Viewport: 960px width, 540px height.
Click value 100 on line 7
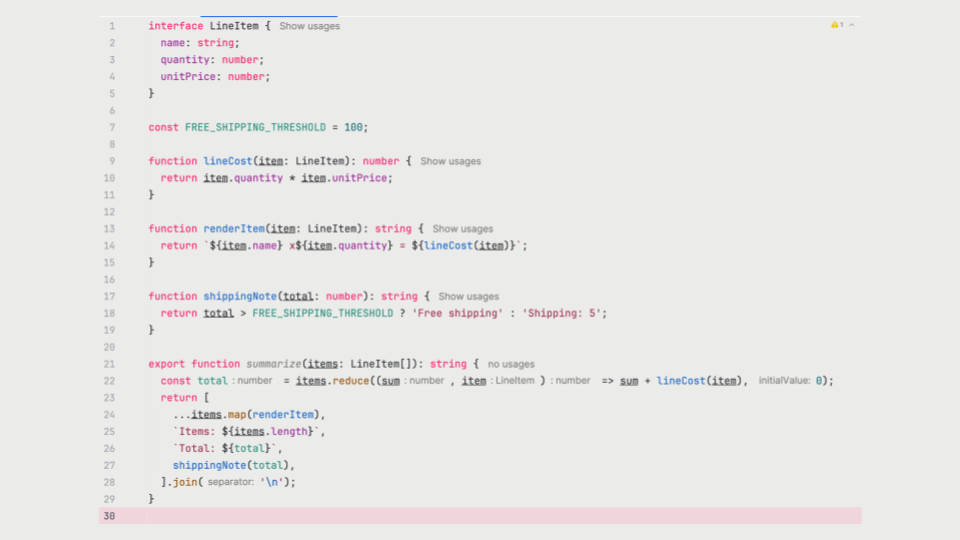[x=353, y=127]
